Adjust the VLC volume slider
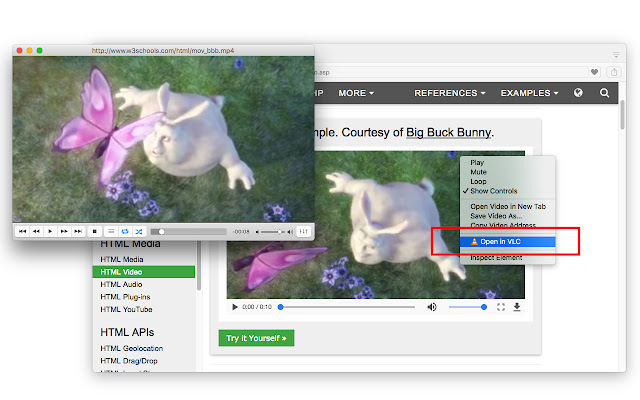Image resolution: width=640 pixels, height=400 pixels. (270, 231)
